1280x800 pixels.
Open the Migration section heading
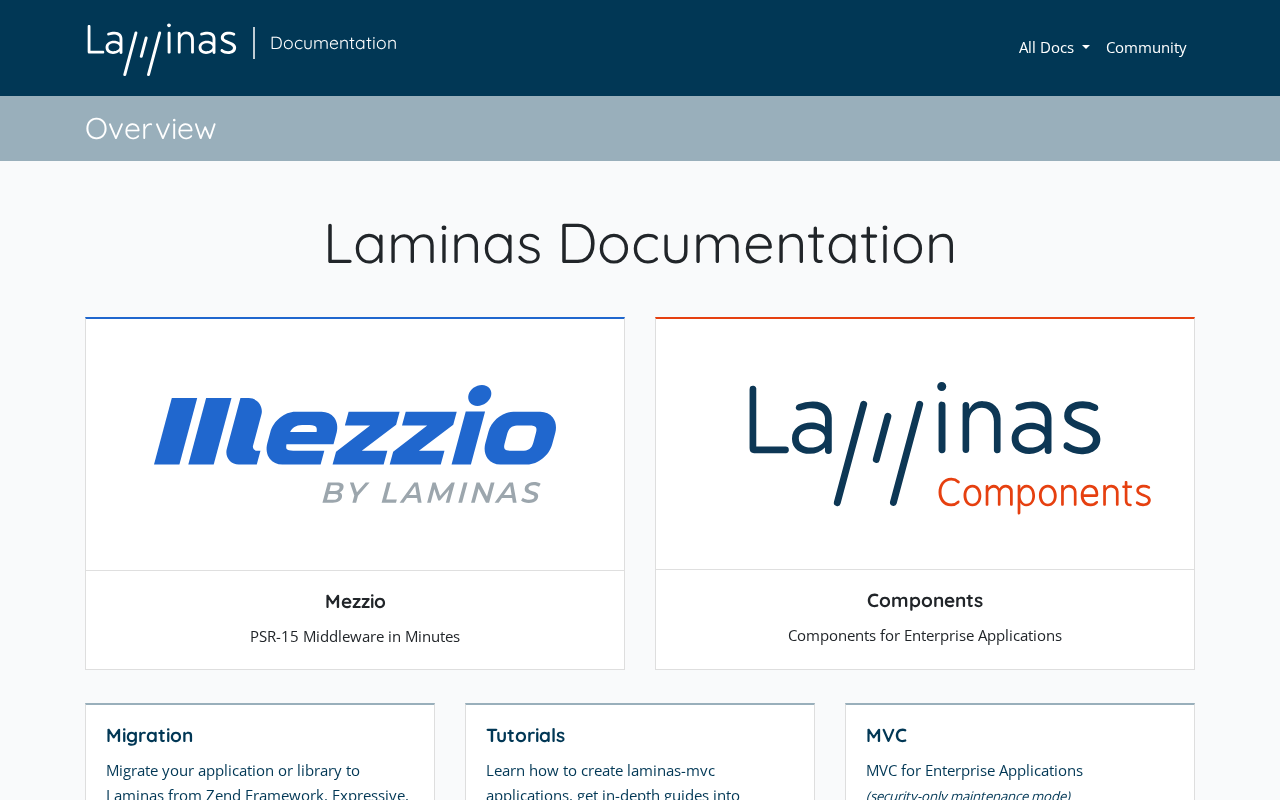click(150, 735)
